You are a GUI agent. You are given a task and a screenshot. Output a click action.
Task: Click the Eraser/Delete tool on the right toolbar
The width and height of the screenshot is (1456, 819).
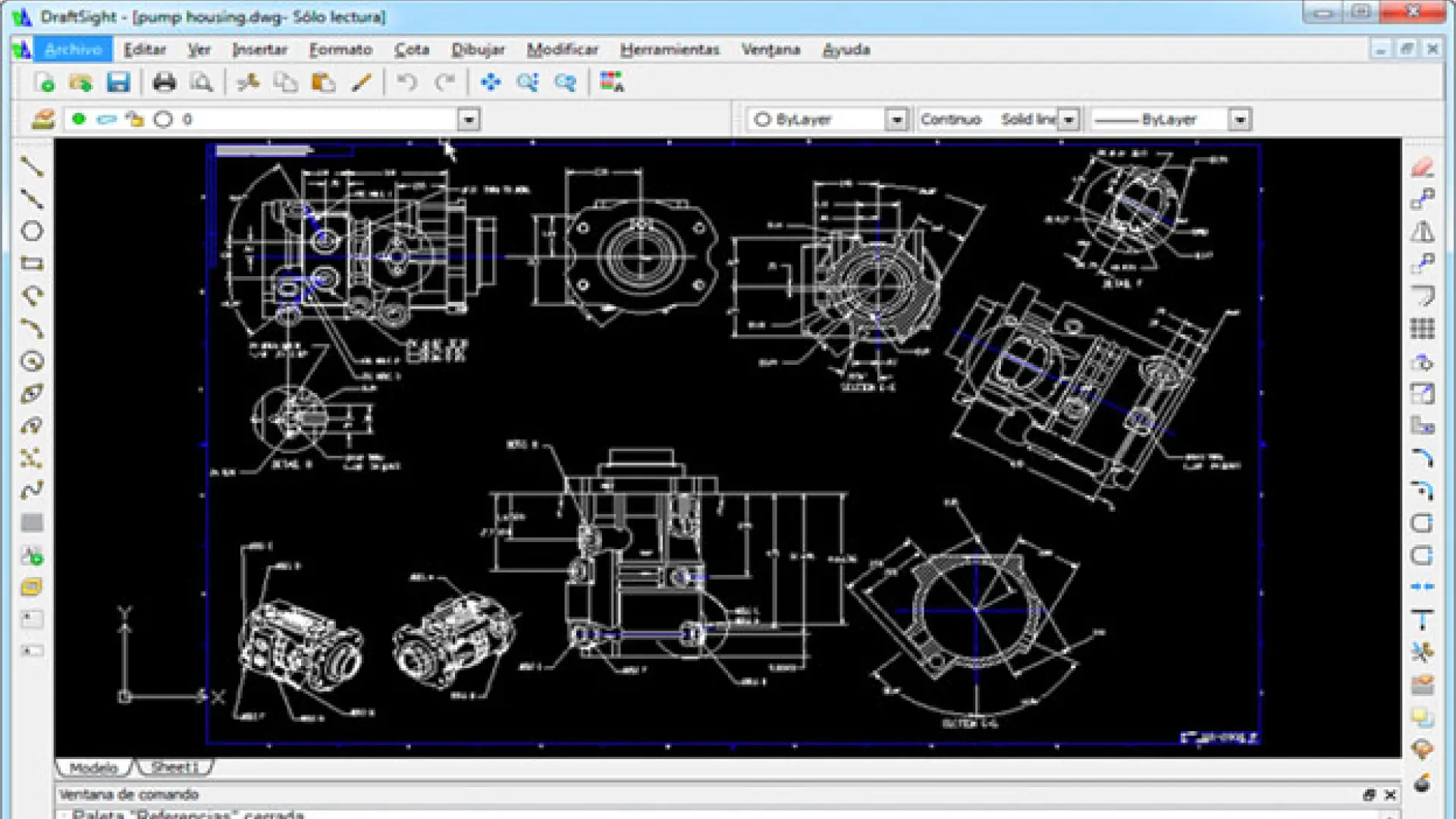click(1423, 167)
